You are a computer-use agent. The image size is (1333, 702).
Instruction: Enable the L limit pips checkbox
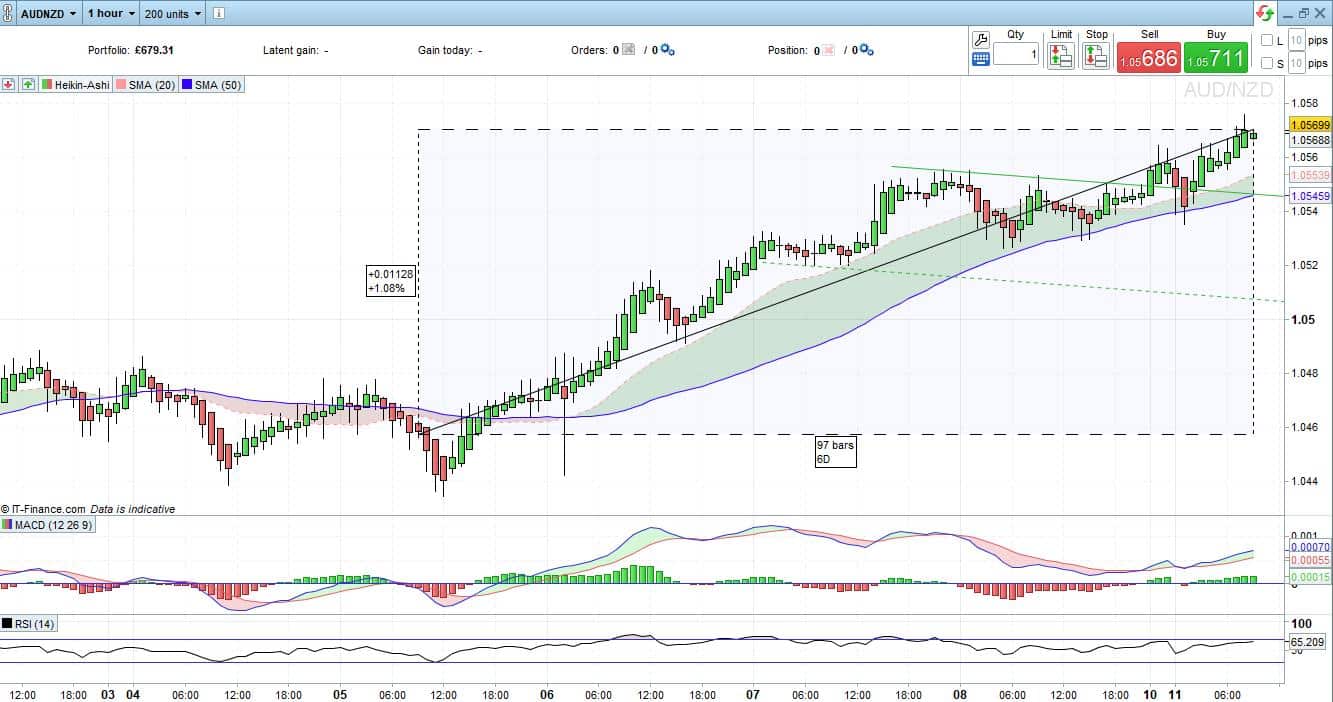point(1266,41)
